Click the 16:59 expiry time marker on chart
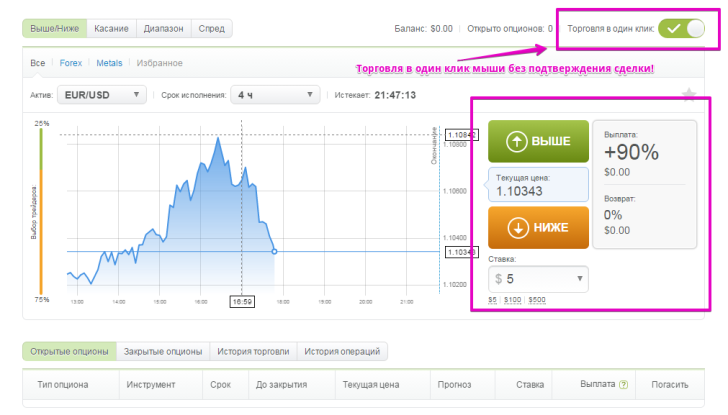This screenshot has height=415, width=728. (241, 298)
